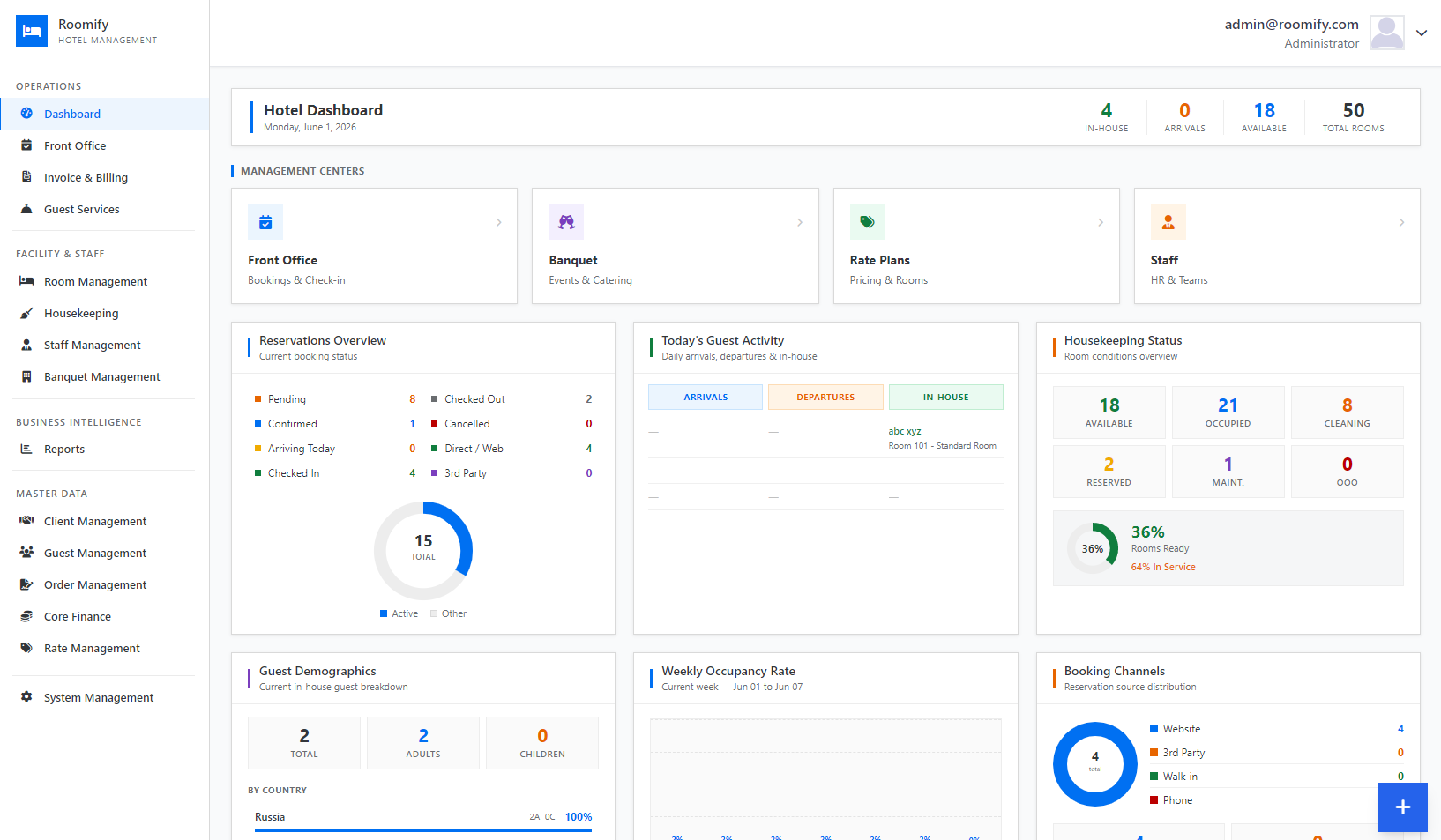This screenshot has width=1441, height=840.
Task: Open the Staff HR & Teams card
Action: (x=1277, y=246)
